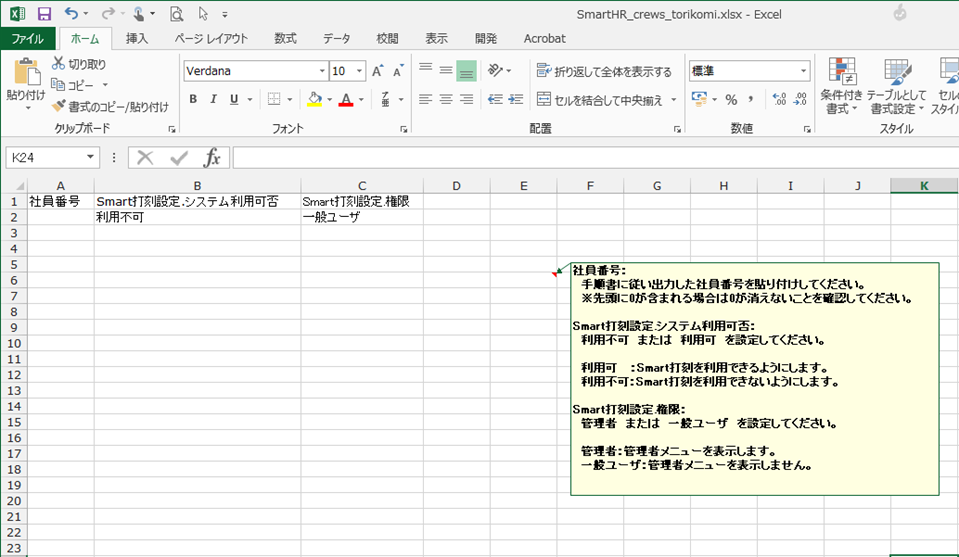Decrease the font size
Image resolution: width=959 pixels, height=557 pixels.
tap(398, 71)
